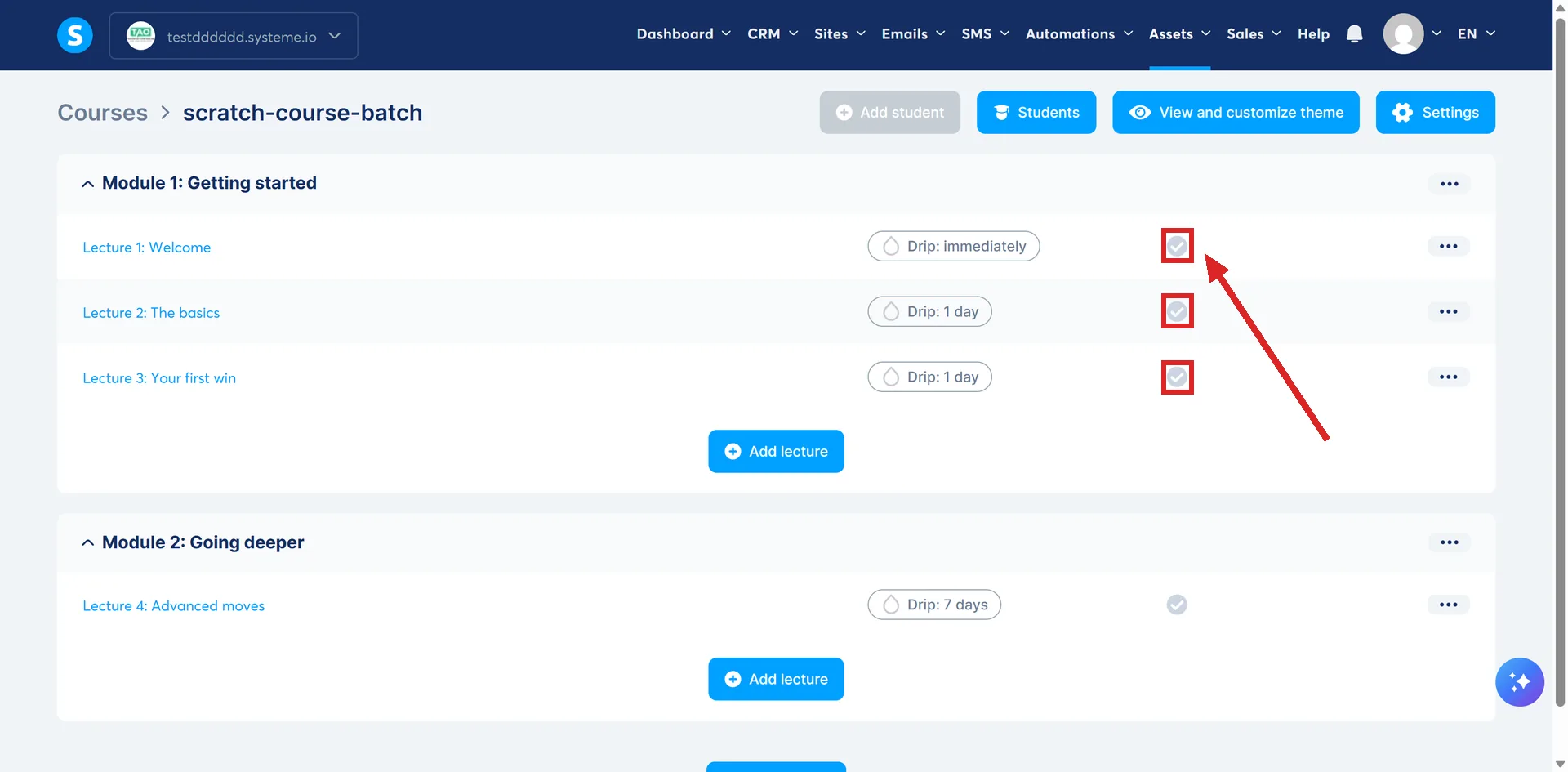Open three-dot menu for Module 2
This screenshot has height=772, width=1568.
tap(1449, 542)
